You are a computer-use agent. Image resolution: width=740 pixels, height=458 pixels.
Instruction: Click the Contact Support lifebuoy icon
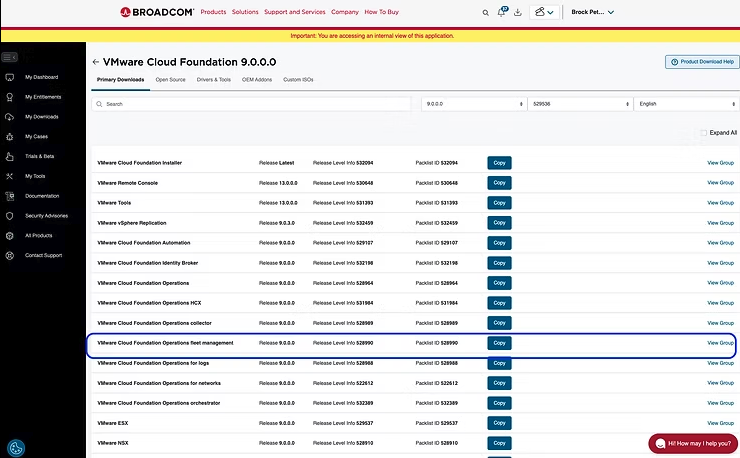click(10, 255)
